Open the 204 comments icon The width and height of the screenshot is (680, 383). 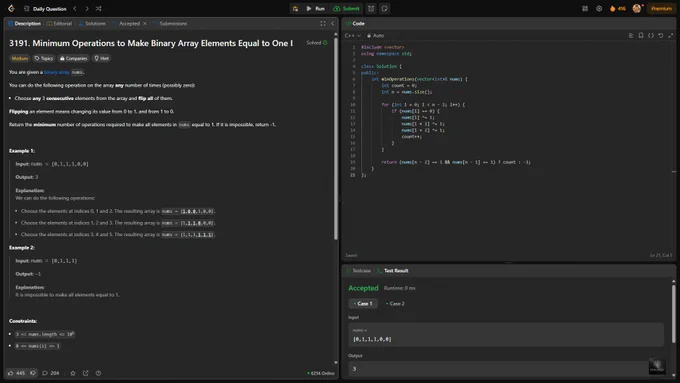(51, 373)
